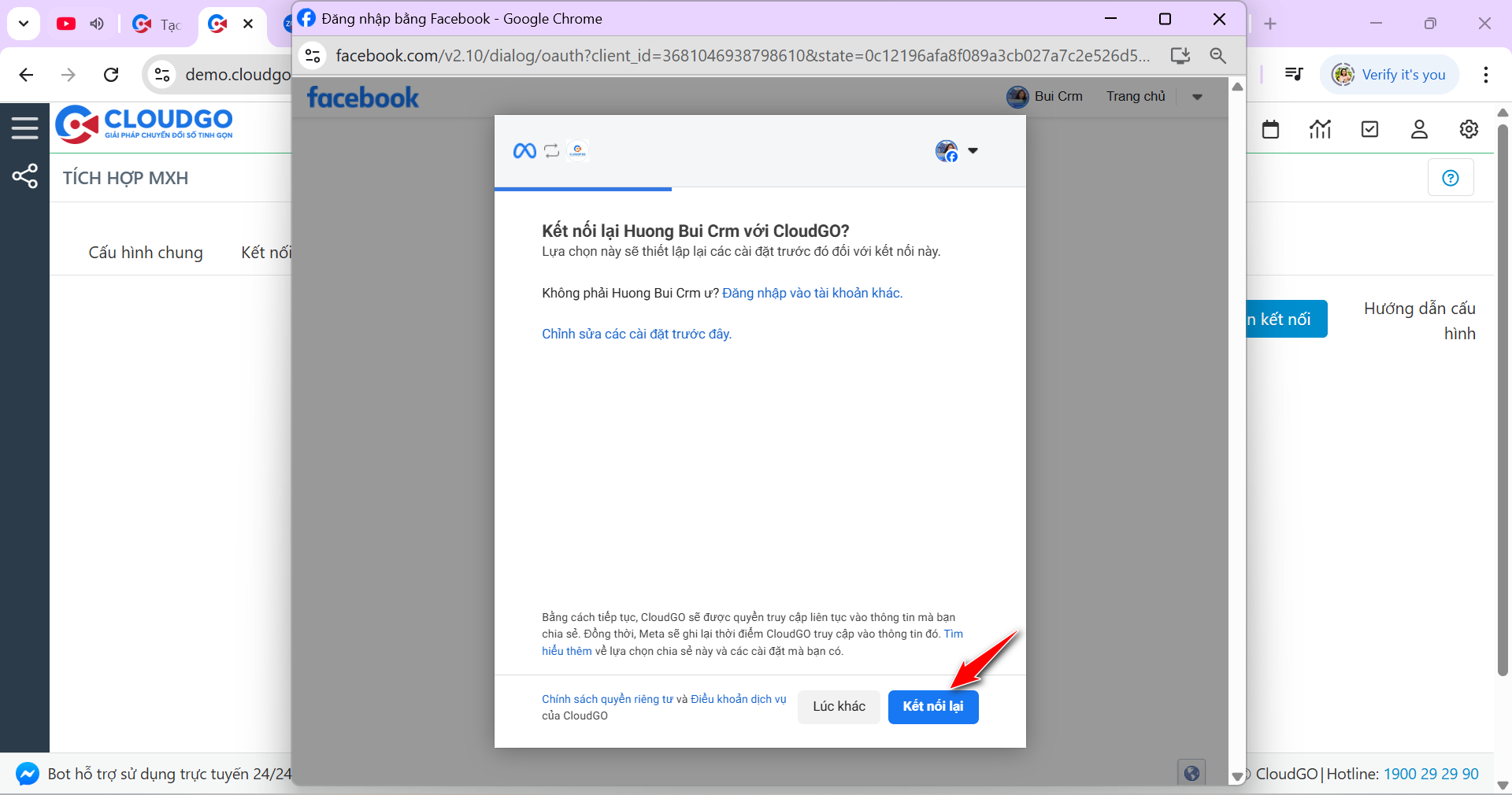Click the facebook.com address bar field
The height and width of the screenshot is (795, 1512).
[709, 55]
